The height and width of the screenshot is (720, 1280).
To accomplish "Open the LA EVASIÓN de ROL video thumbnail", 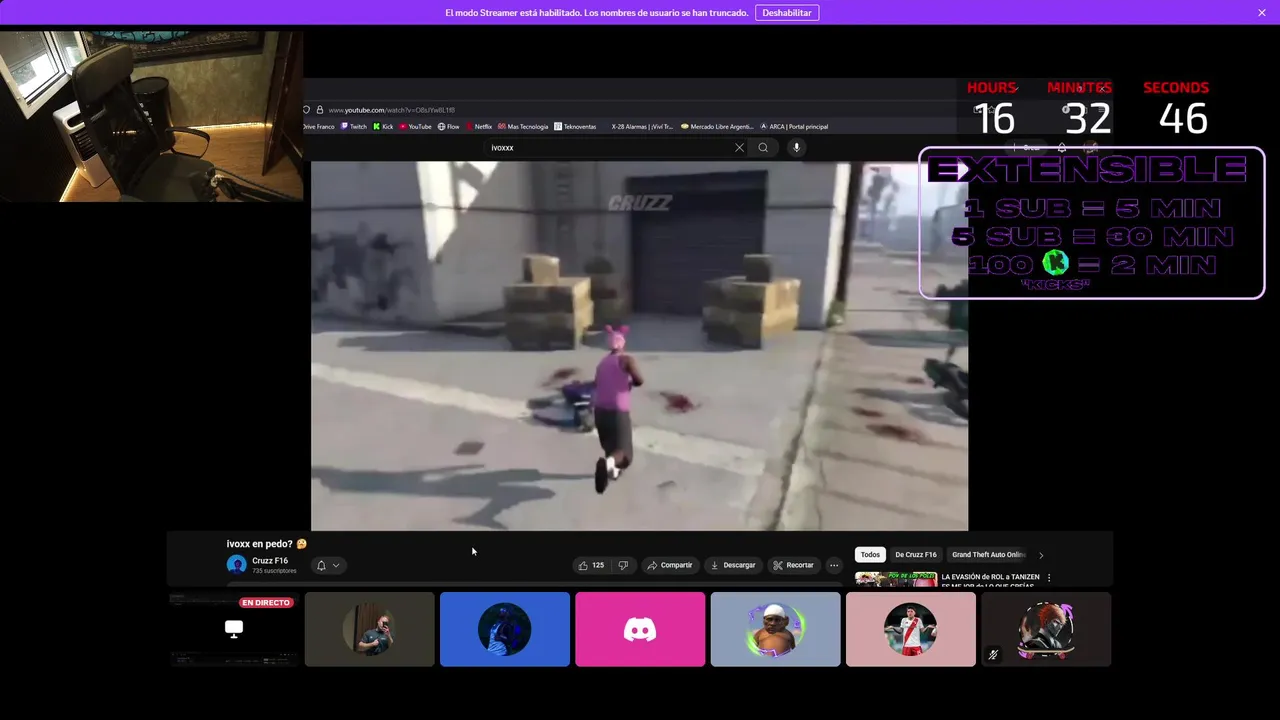I will 896,579.
